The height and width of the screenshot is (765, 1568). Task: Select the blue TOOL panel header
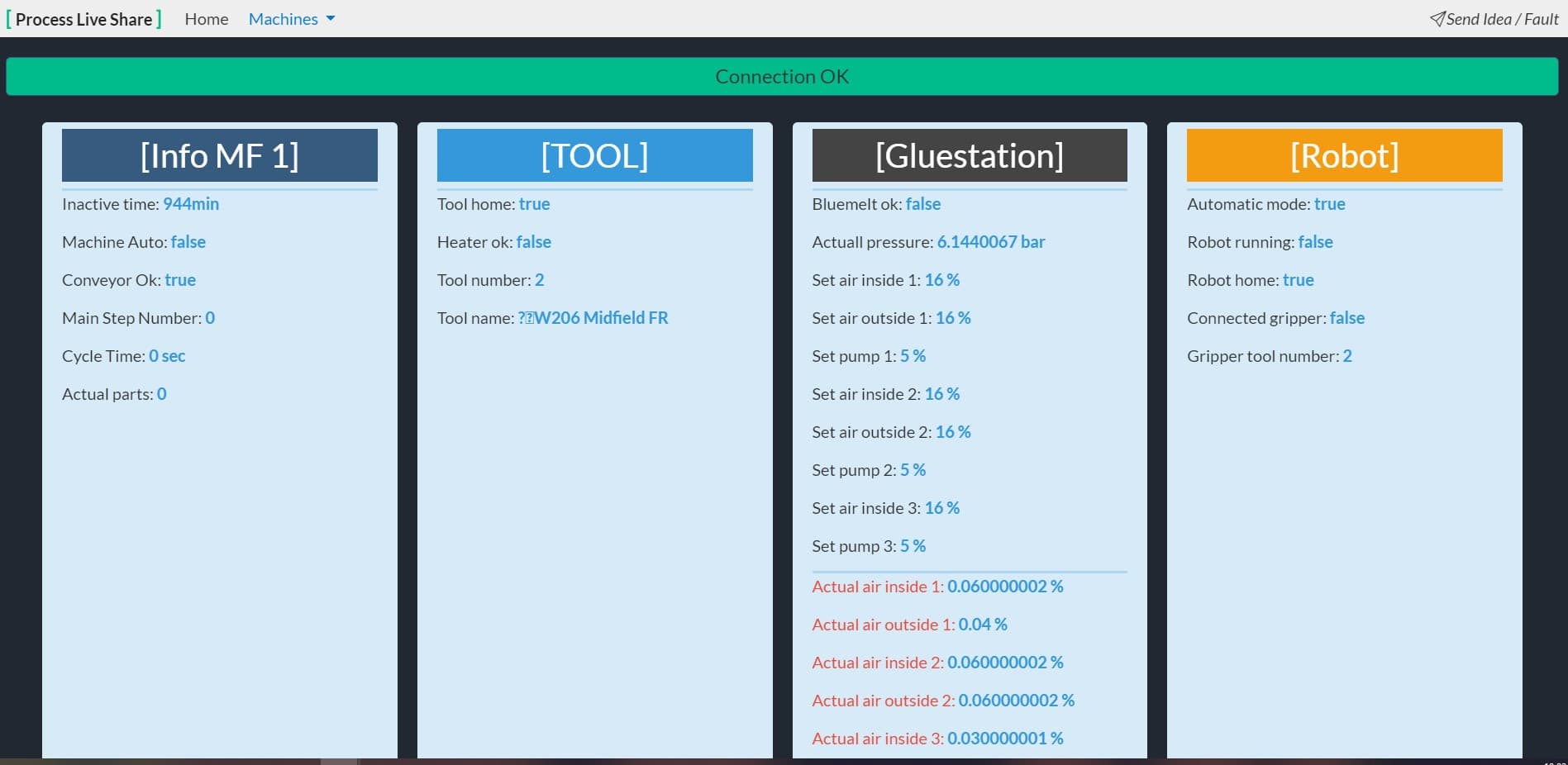click(594, 155)
